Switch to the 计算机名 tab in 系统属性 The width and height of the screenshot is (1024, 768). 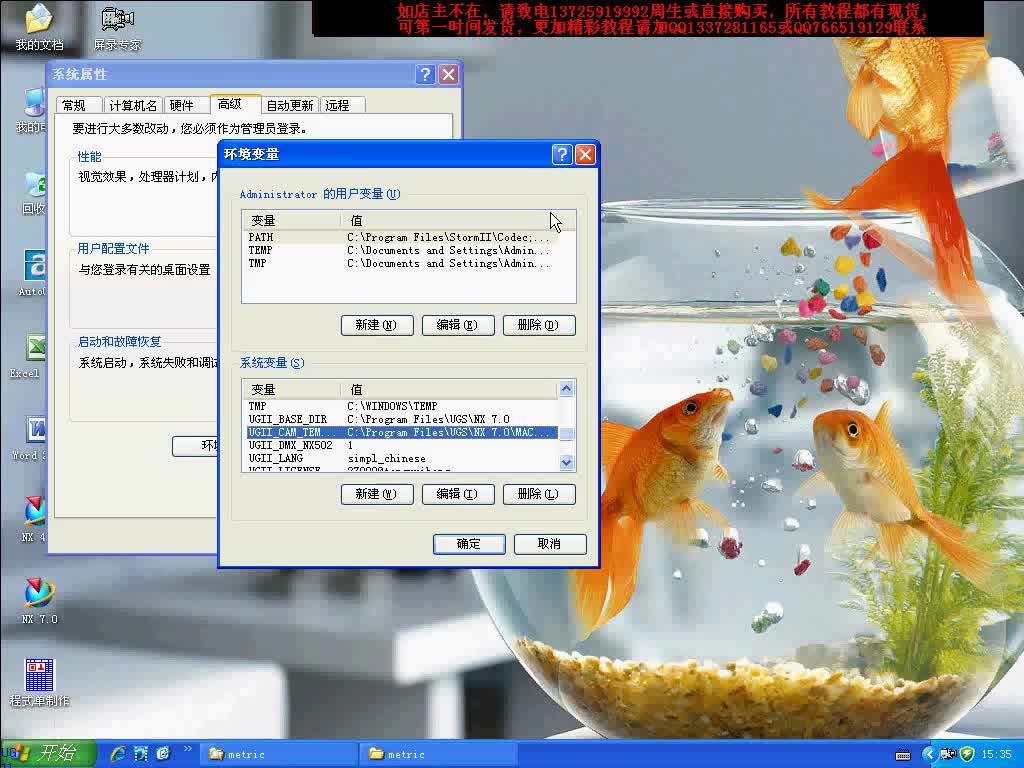133,105
